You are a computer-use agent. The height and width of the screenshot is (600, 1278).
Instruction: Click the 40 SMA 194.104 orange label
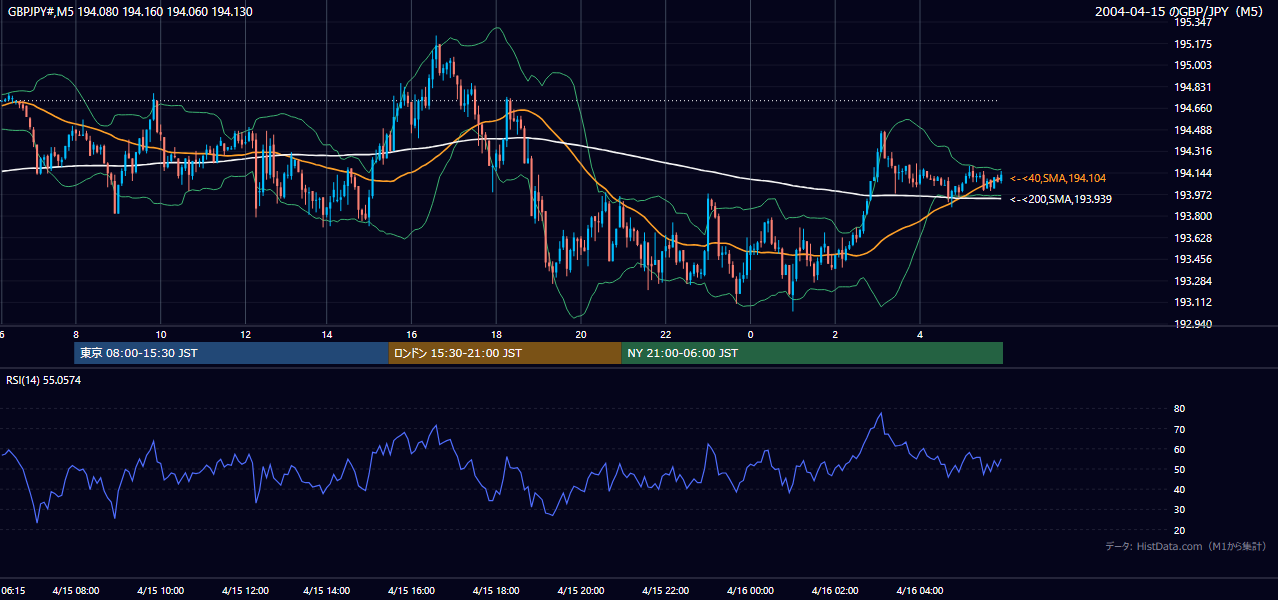coord(1058,178)
